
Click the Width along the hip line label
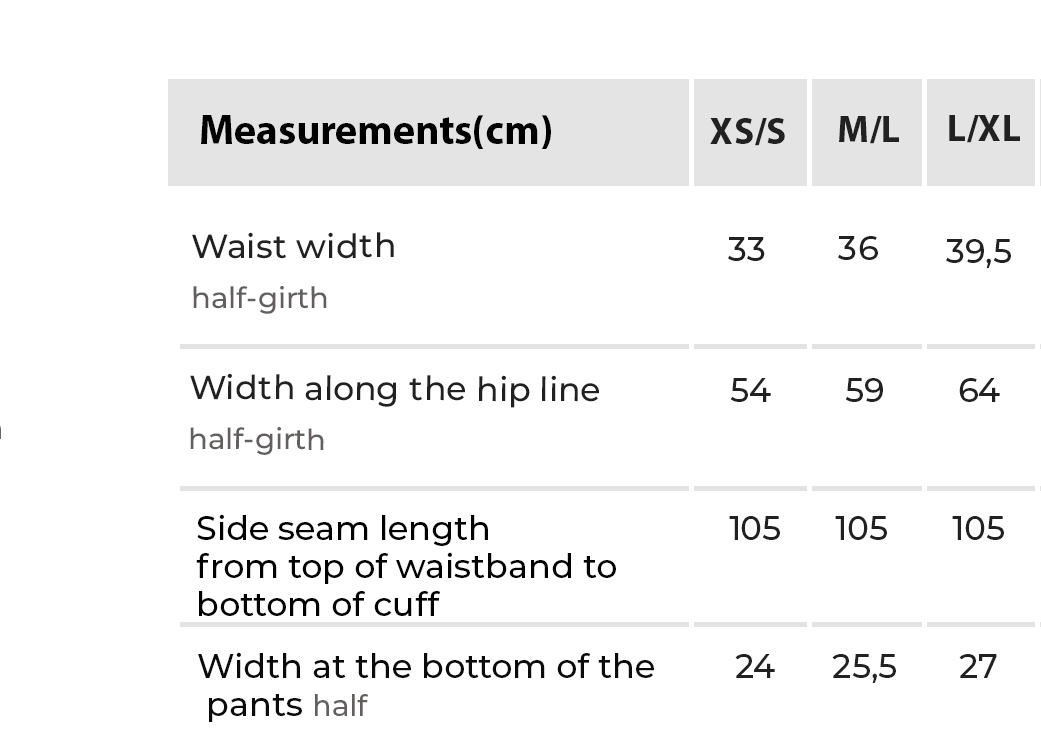click(394, 389)
